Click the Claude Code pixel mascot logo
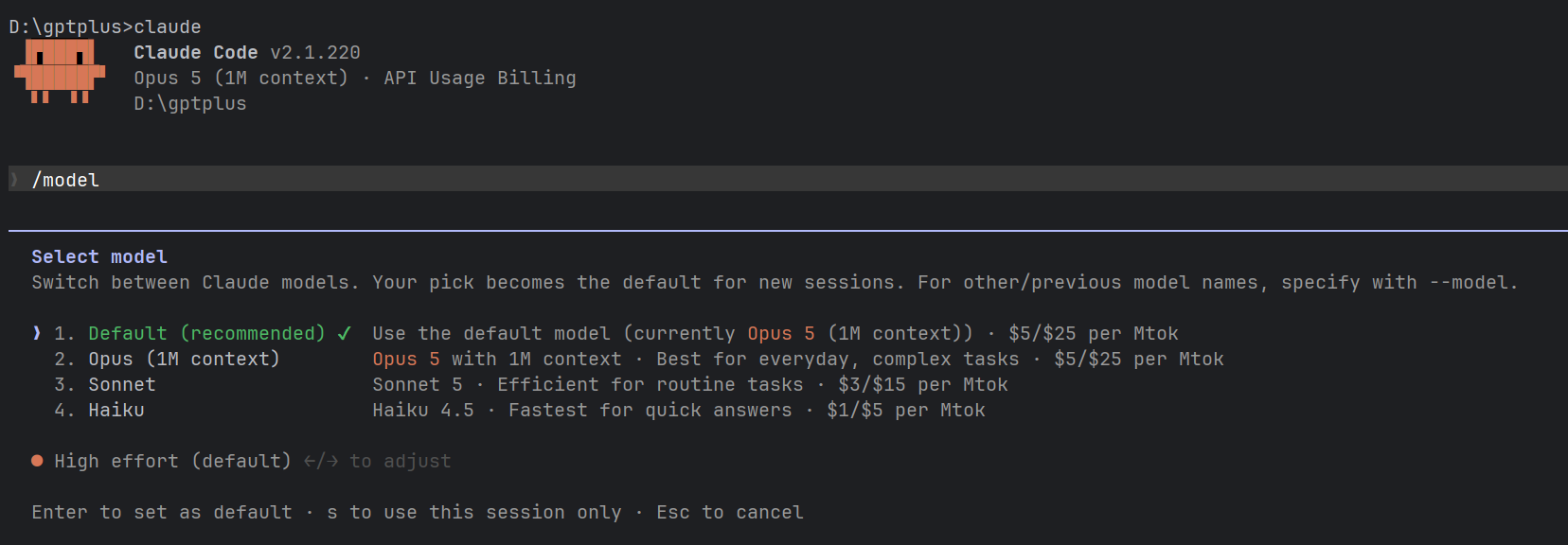 coord(60,71)
